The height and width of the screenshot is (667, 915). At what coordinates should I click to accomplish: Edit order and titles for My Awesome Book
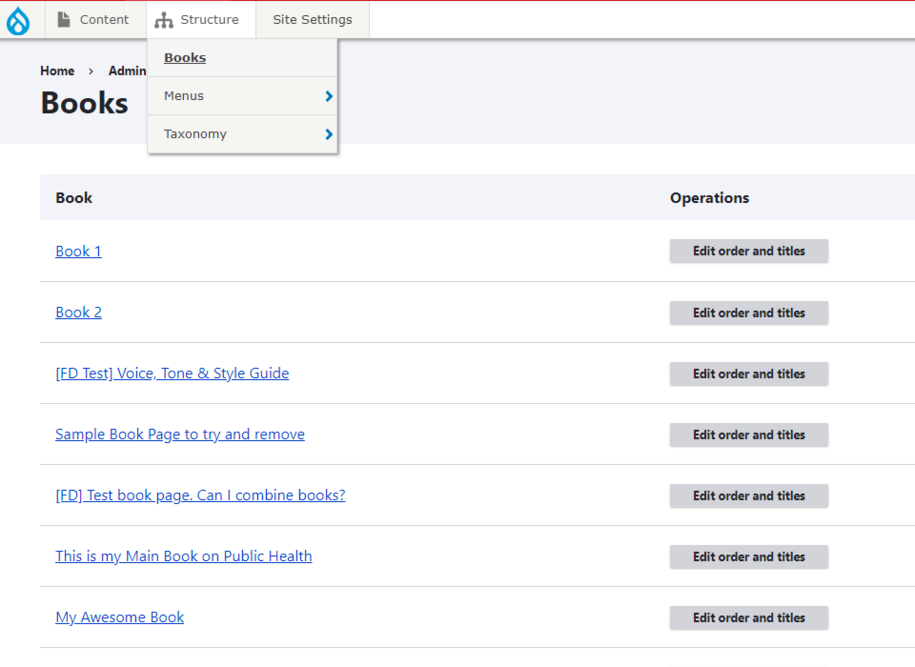[748, 618]
